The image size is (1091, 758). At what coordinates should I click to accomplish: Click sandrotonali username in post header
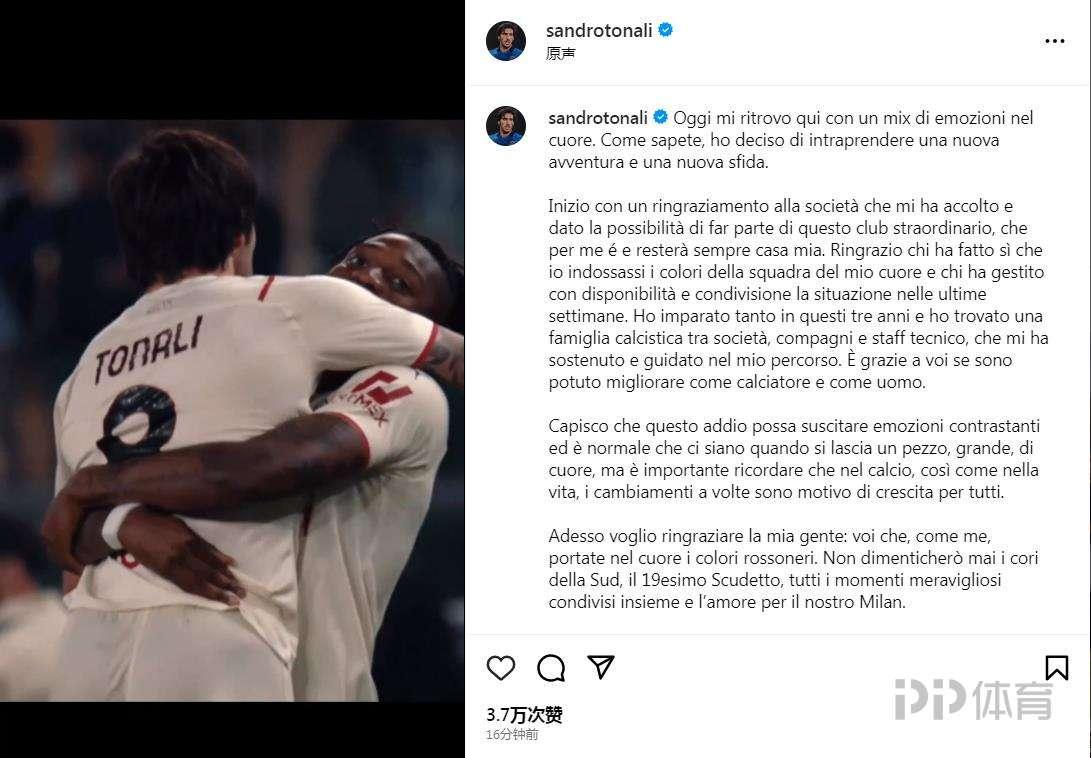(x=599, y=30)
